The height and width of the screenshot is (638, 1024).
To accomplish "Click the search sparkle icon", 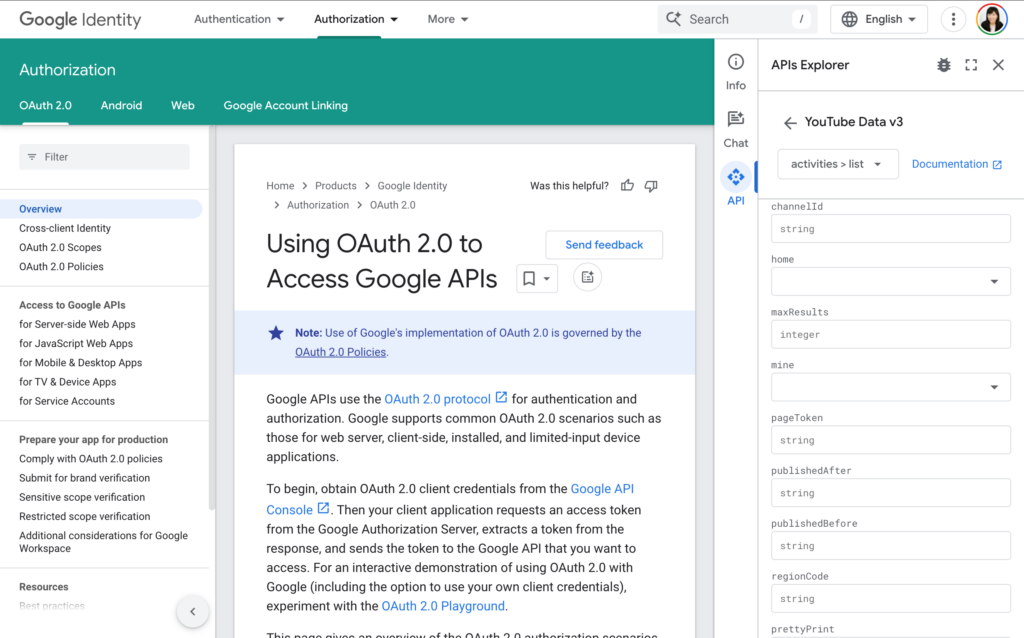I will tap(673, 19).
